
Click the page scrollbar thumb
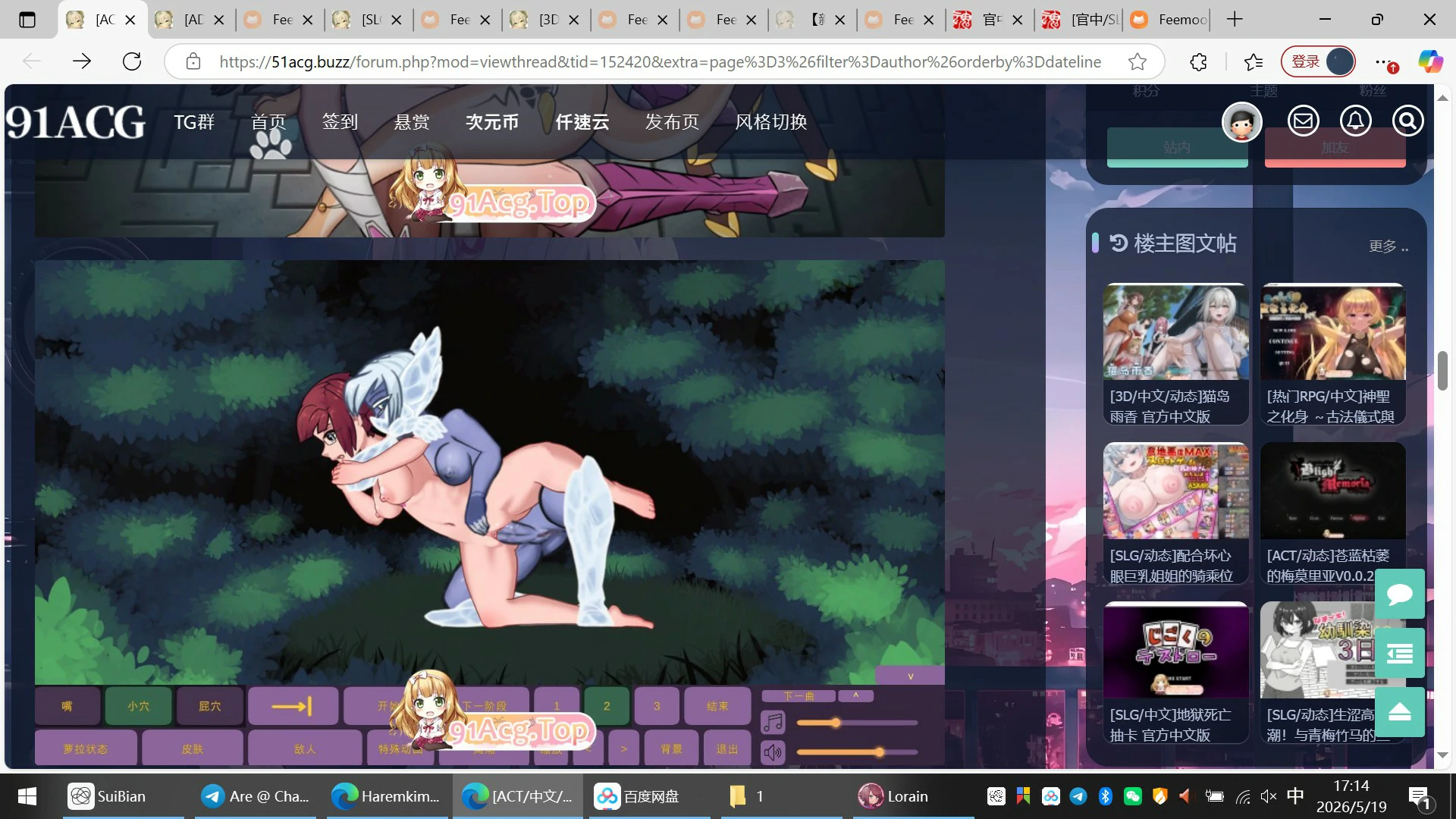coord(1443,371)
